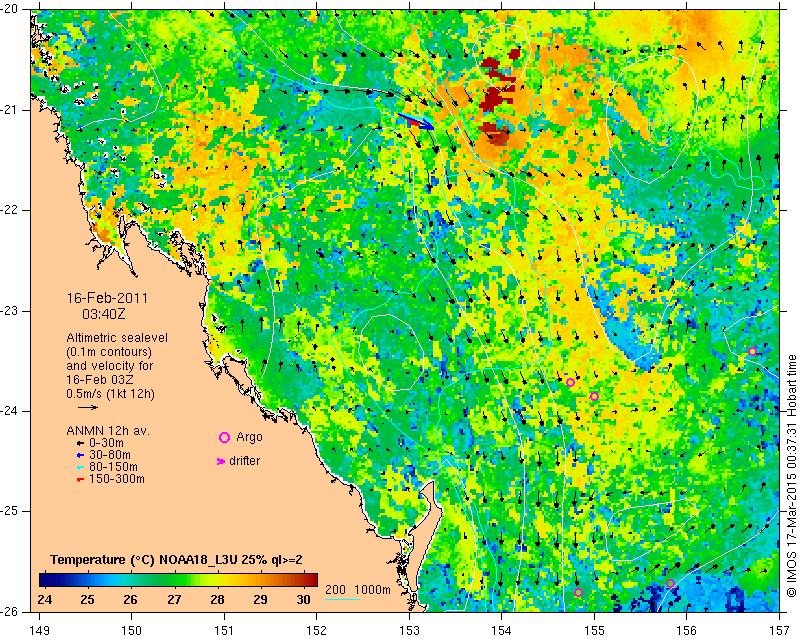The image size is (800, 640).
Task: Click the 'drifter' legend label
Action: tap(244, 461)
